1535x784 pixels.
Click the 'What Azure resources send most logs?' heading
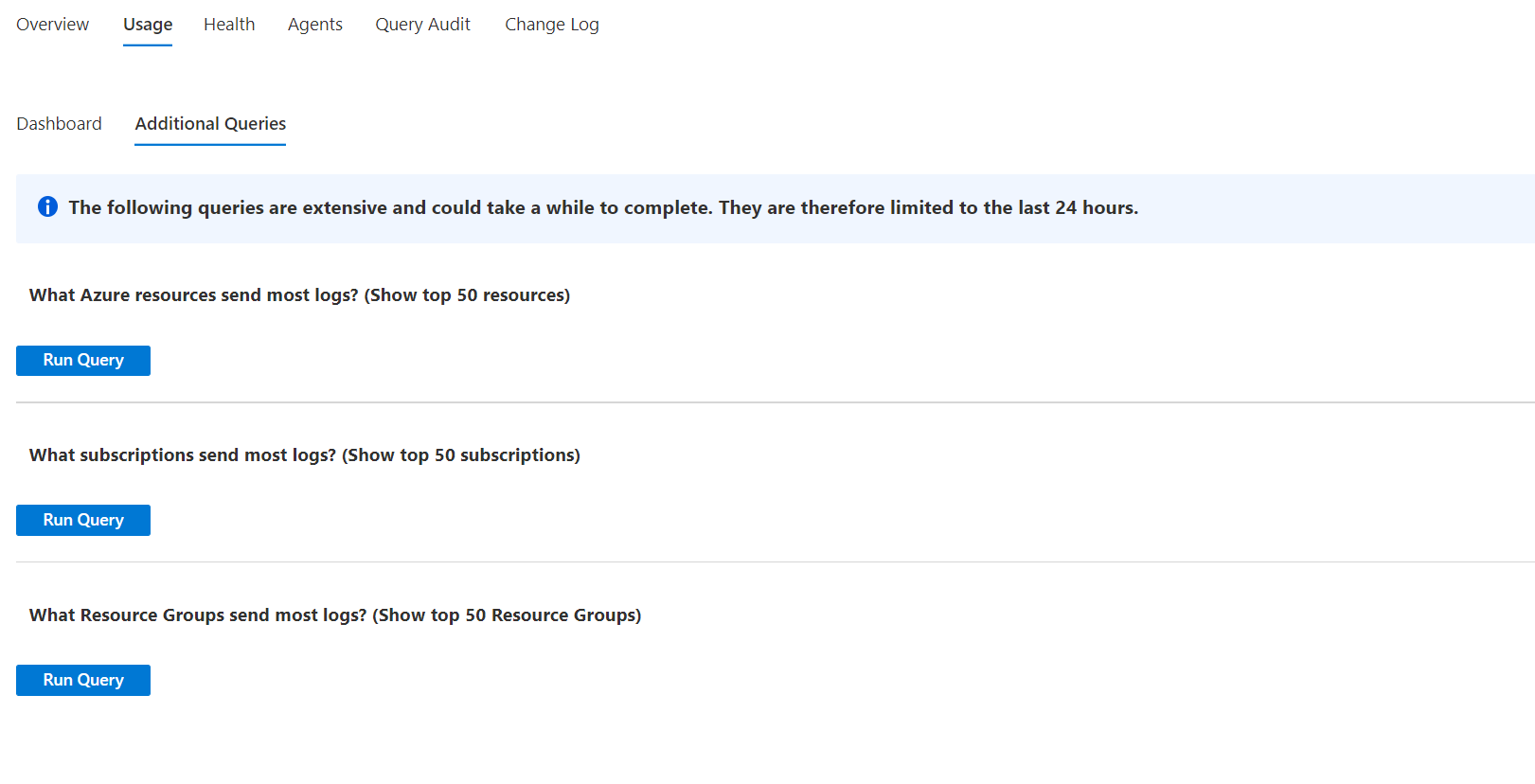[194, 295]
